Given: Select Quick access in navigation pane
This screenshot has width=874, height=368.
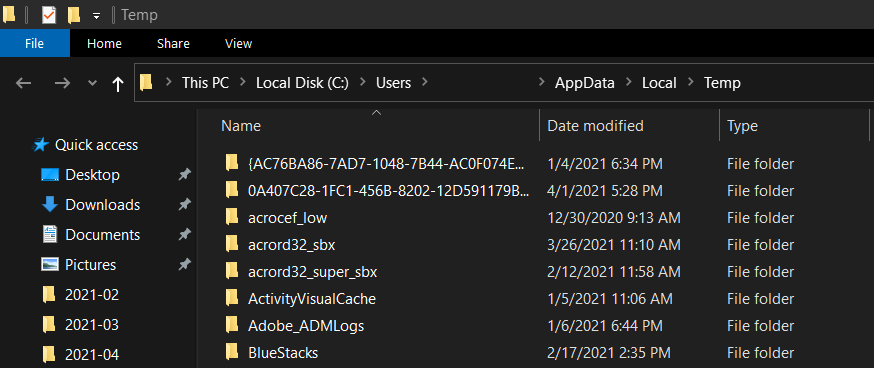Looking at the screenshot, I should (96, 145).
